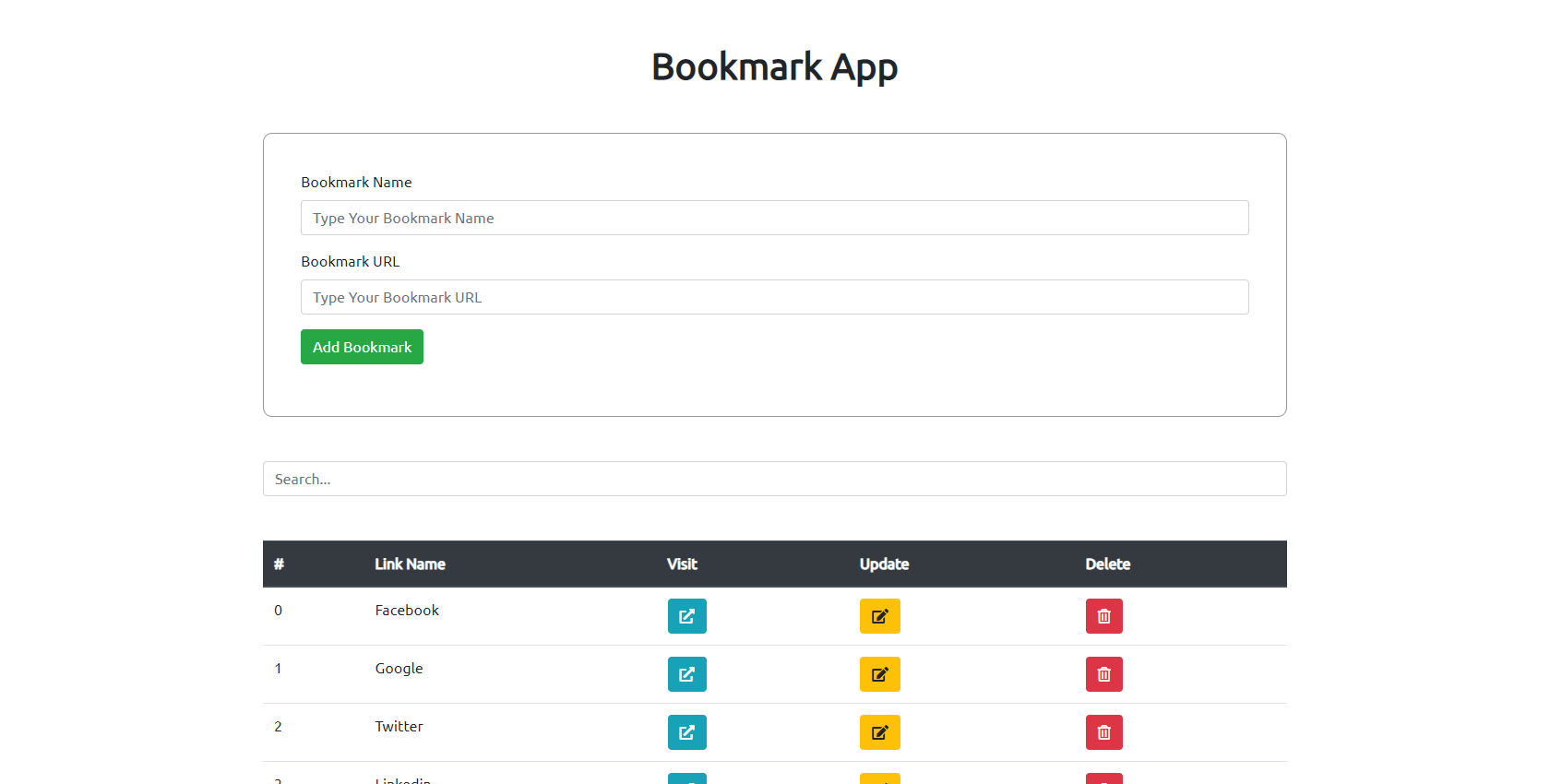Select the Facebook link name cell
The width and height of the screenshot is (1550, 784).
click(407, 611)
